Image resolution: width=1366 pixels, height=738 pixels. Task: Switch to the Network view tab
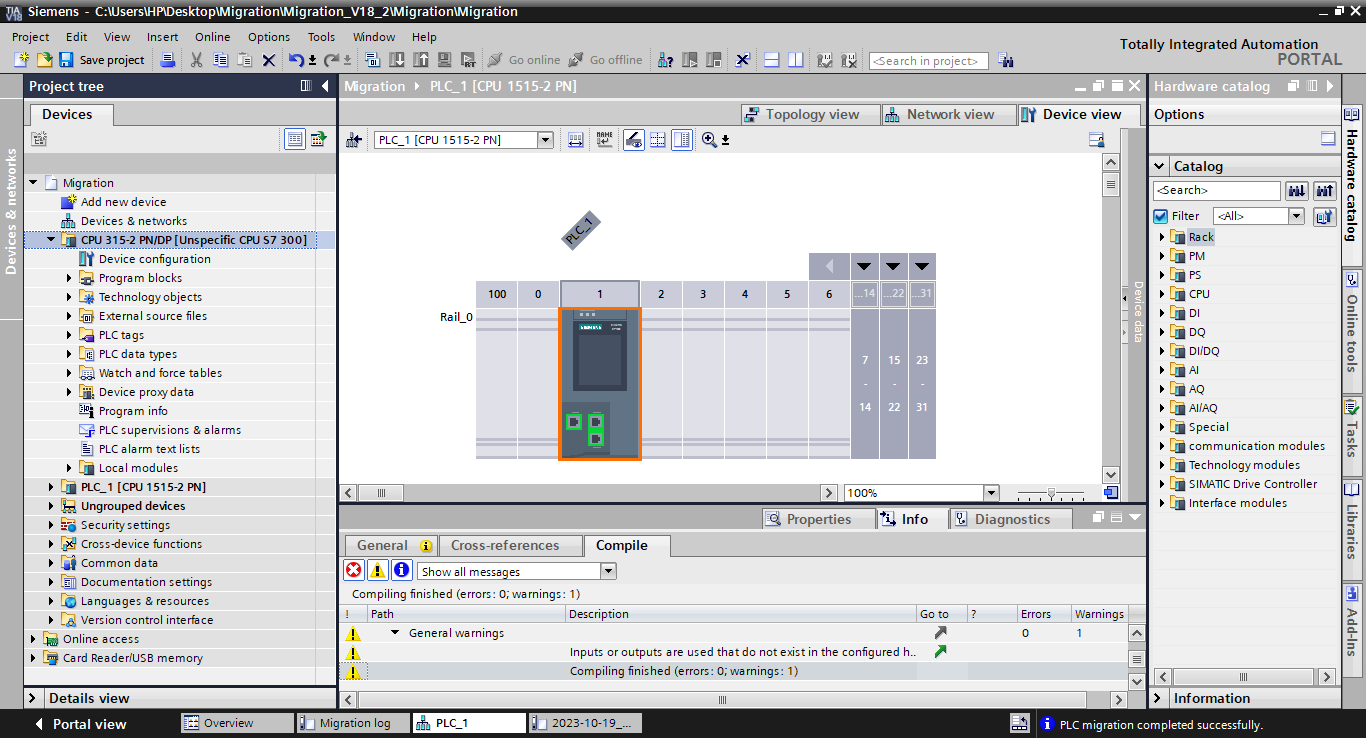pos(948,114)
